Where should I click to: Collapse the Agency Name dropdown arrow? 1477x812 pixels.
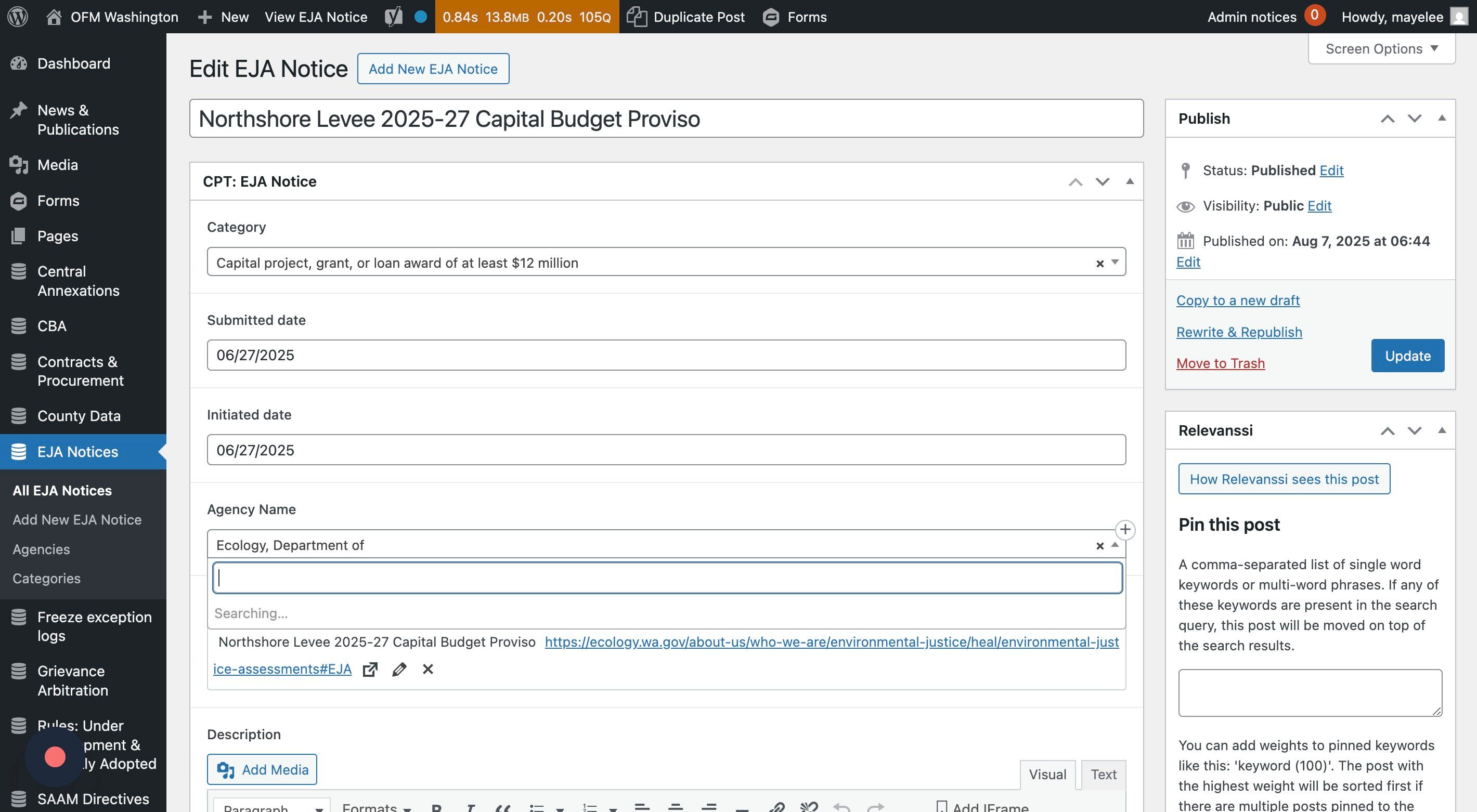[x=1115, y=545]
